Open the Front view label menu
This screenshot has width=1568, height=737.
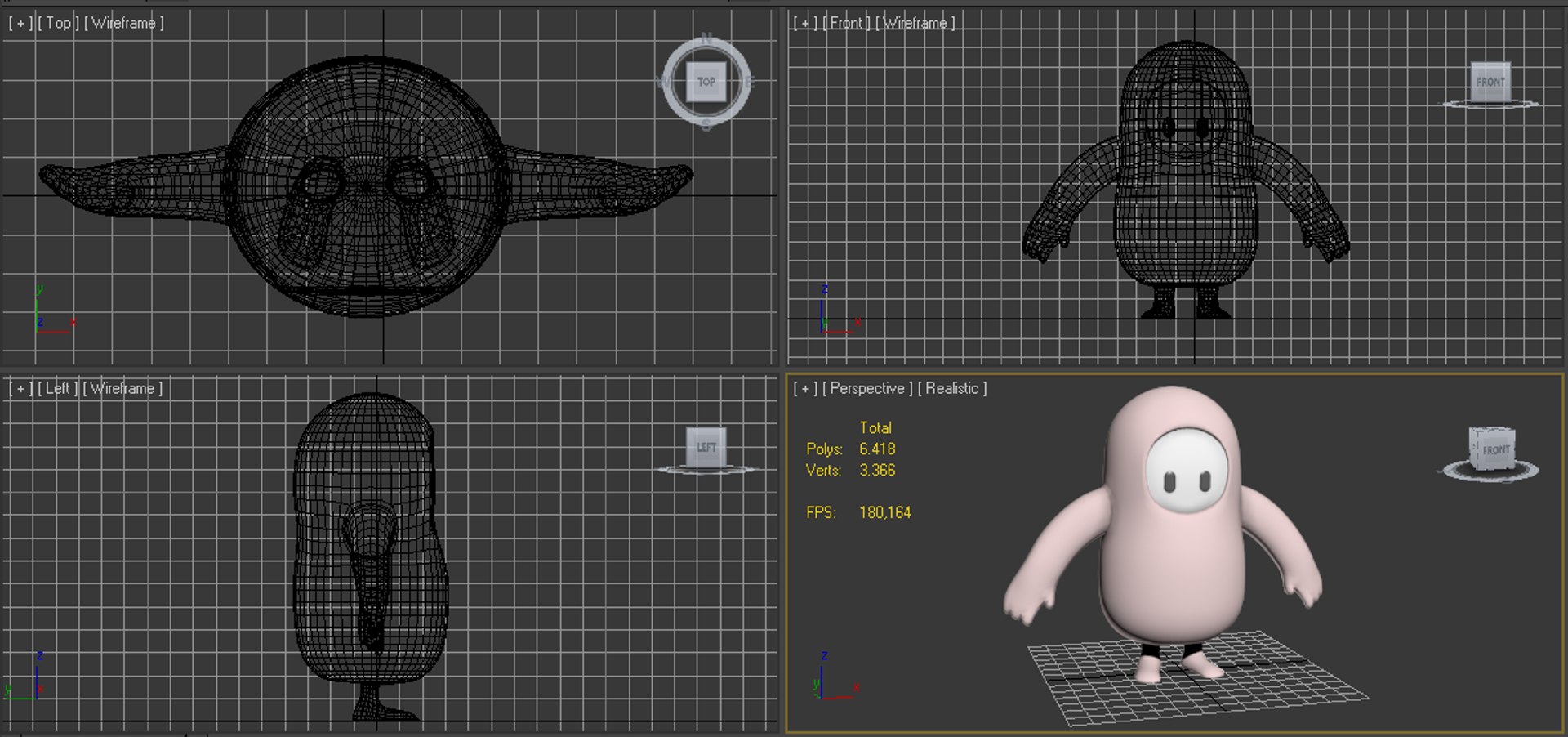846,23
